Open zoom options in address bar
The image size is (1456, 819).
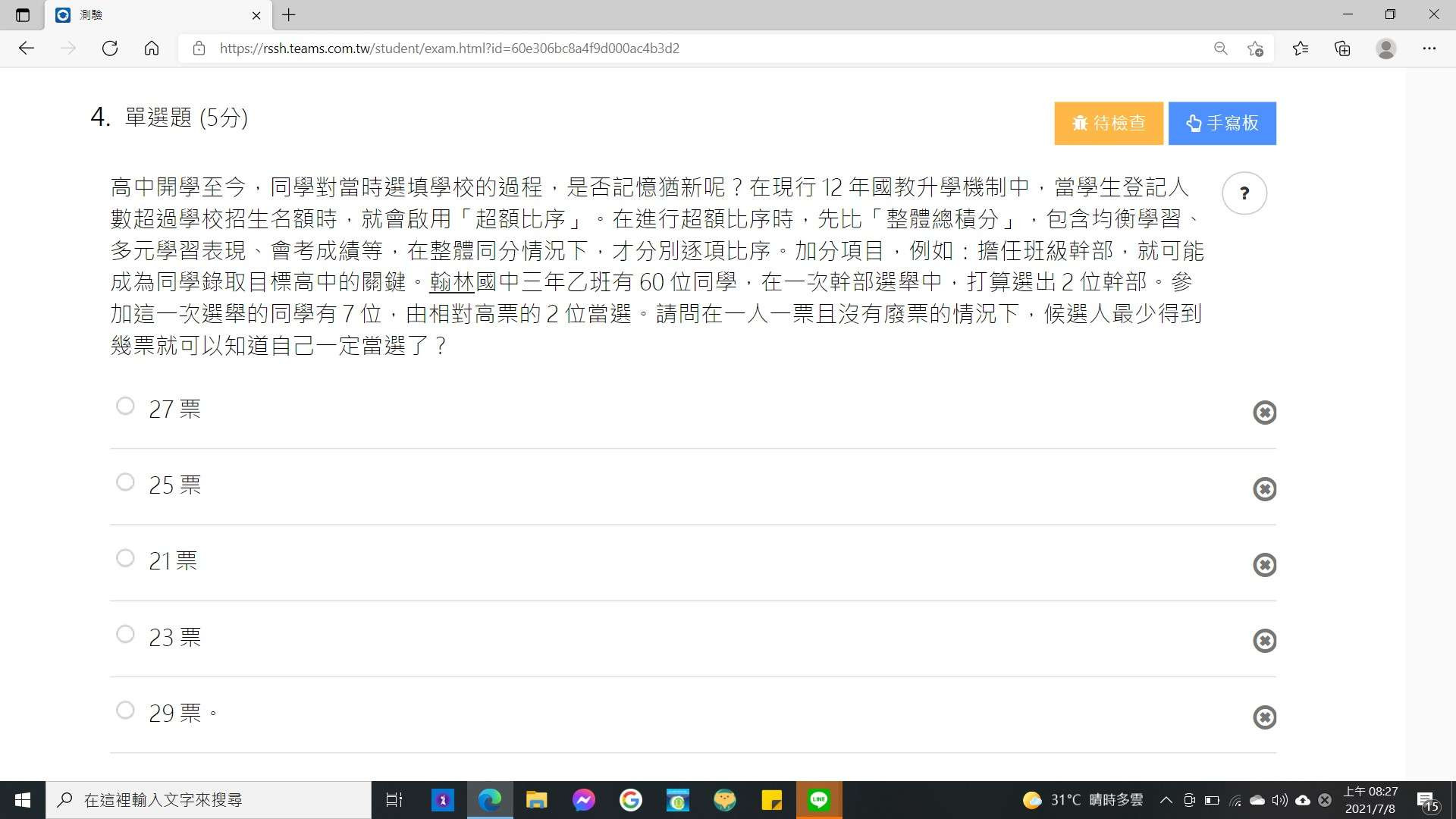[1220, 49]
